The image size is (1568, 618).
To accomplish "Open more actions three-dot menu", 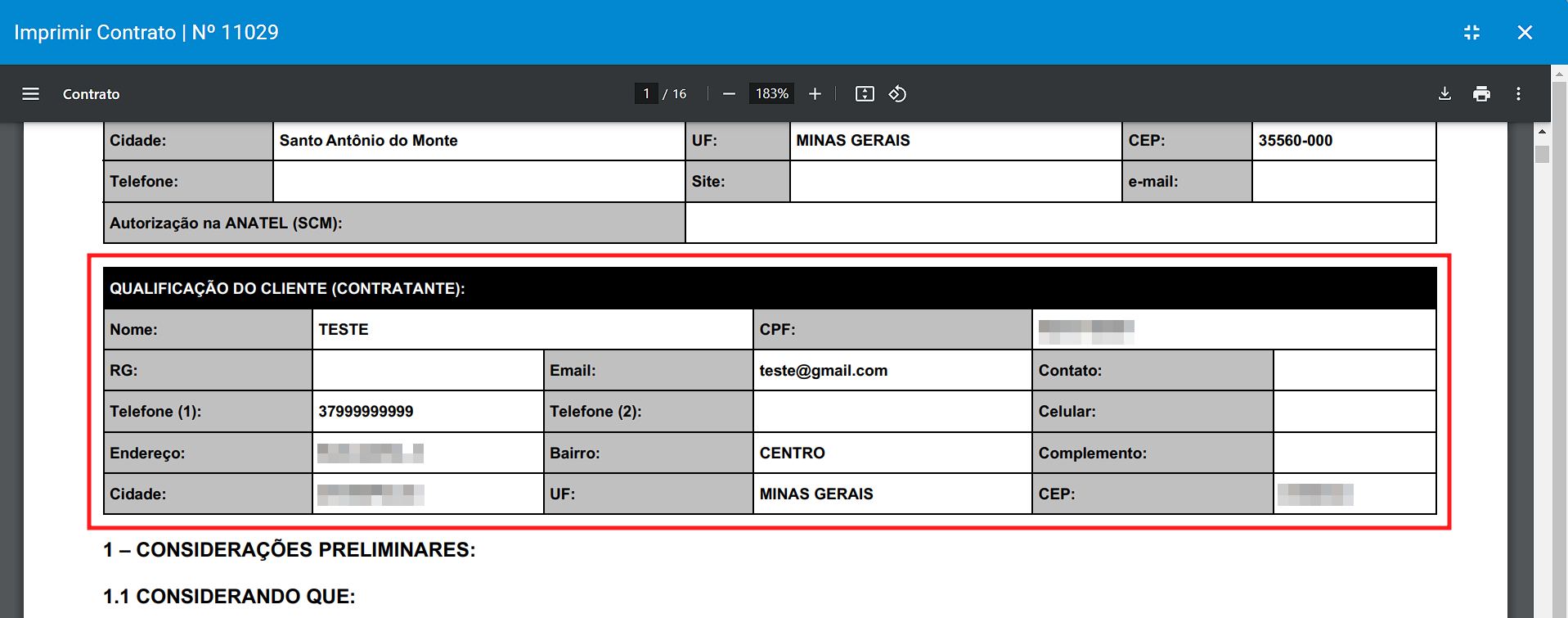I will pos(1518,94).
